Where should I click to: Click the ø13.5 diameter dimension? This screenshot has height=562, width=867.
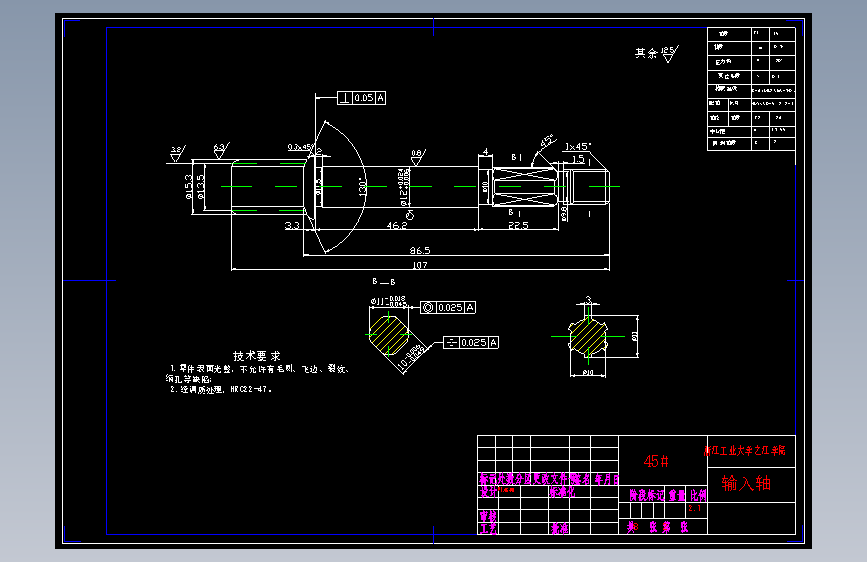tap(200, 186)
